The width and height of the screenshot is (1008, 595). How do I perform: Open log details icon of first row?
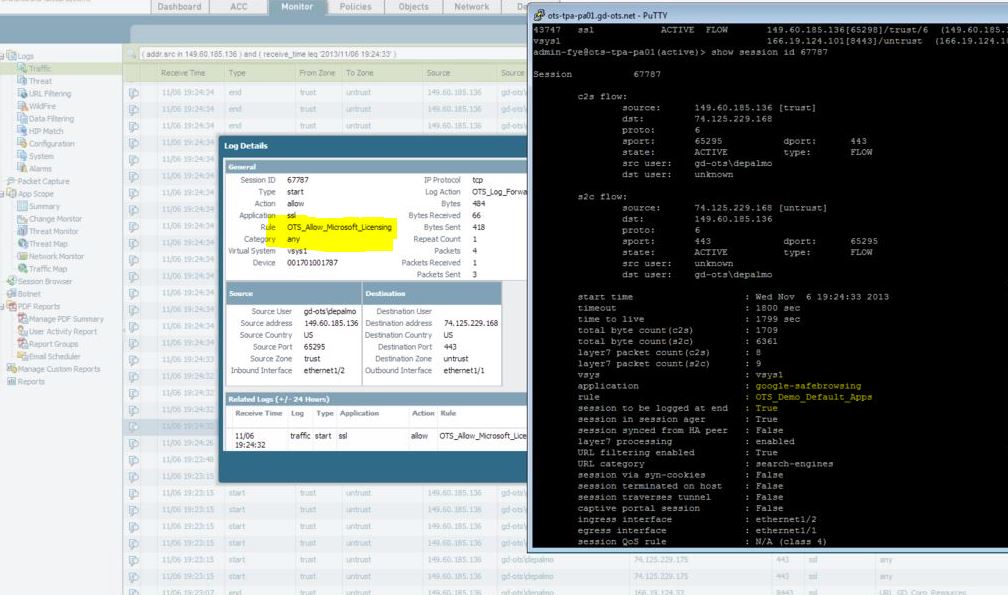(133, 93)
